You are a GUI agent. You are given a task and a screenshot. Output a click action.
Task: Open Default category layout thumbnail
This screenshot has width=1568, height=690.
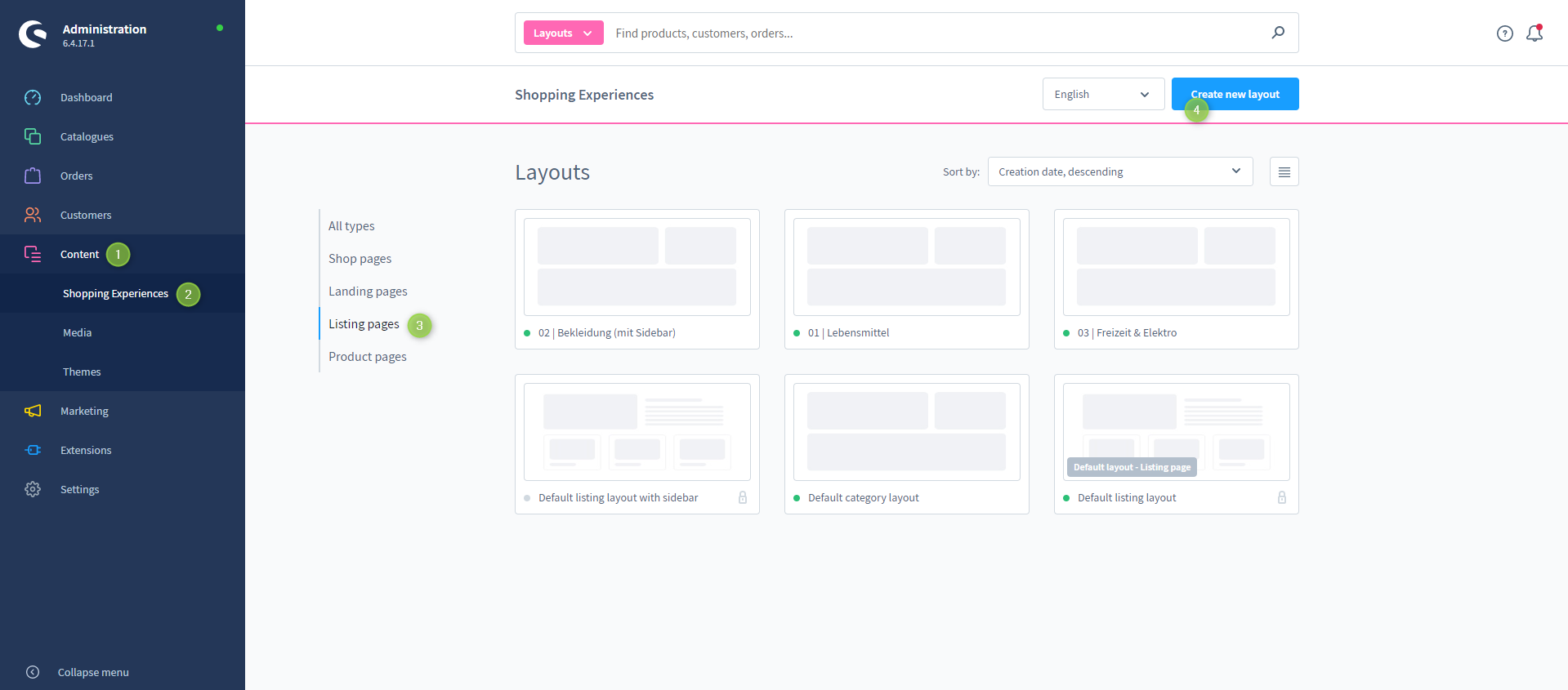[907, 432]
